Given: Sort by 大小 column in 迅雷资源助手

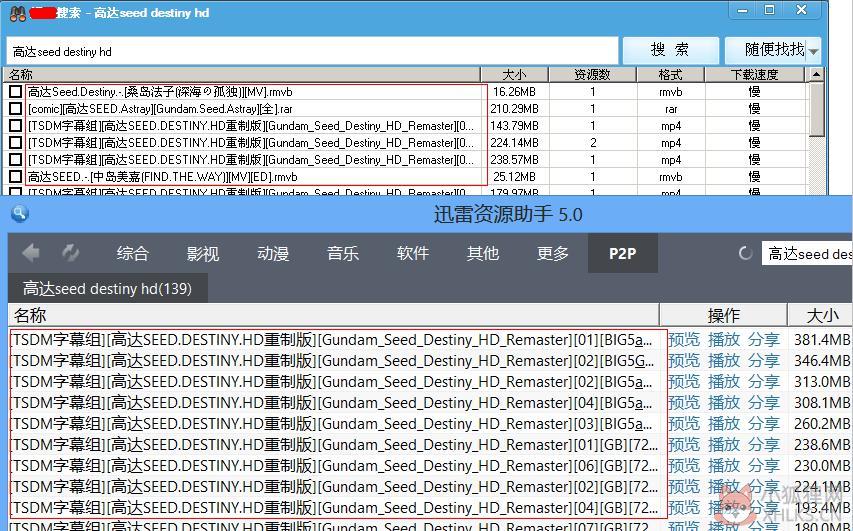Looking at the screenshot, I should 820,315.
